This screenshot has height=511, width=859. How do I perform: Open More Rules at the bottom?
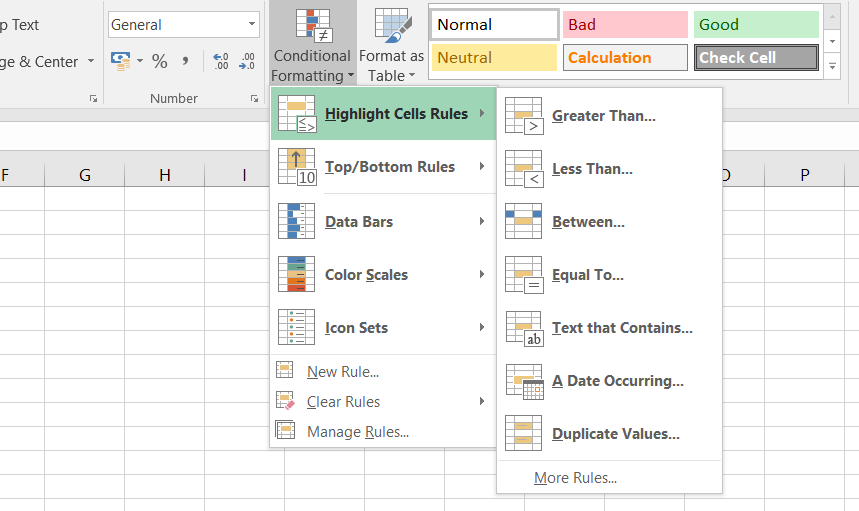pos(575,478)
